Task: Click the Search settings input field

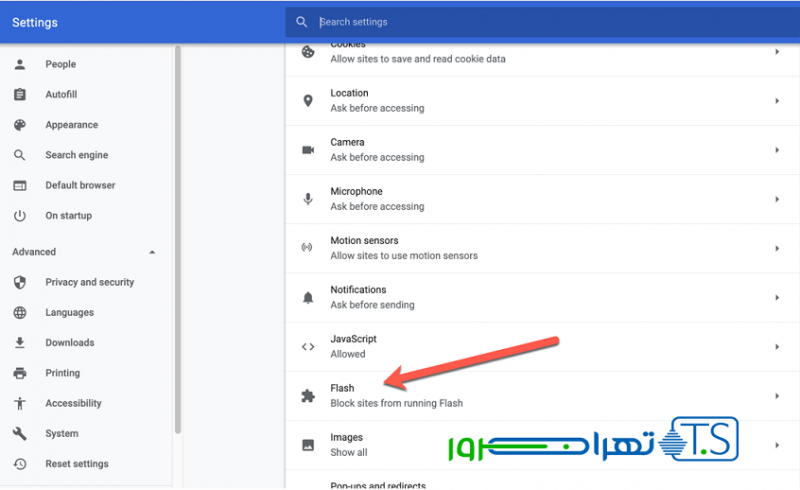Action: pyautogui.click(x=550, y=22)
